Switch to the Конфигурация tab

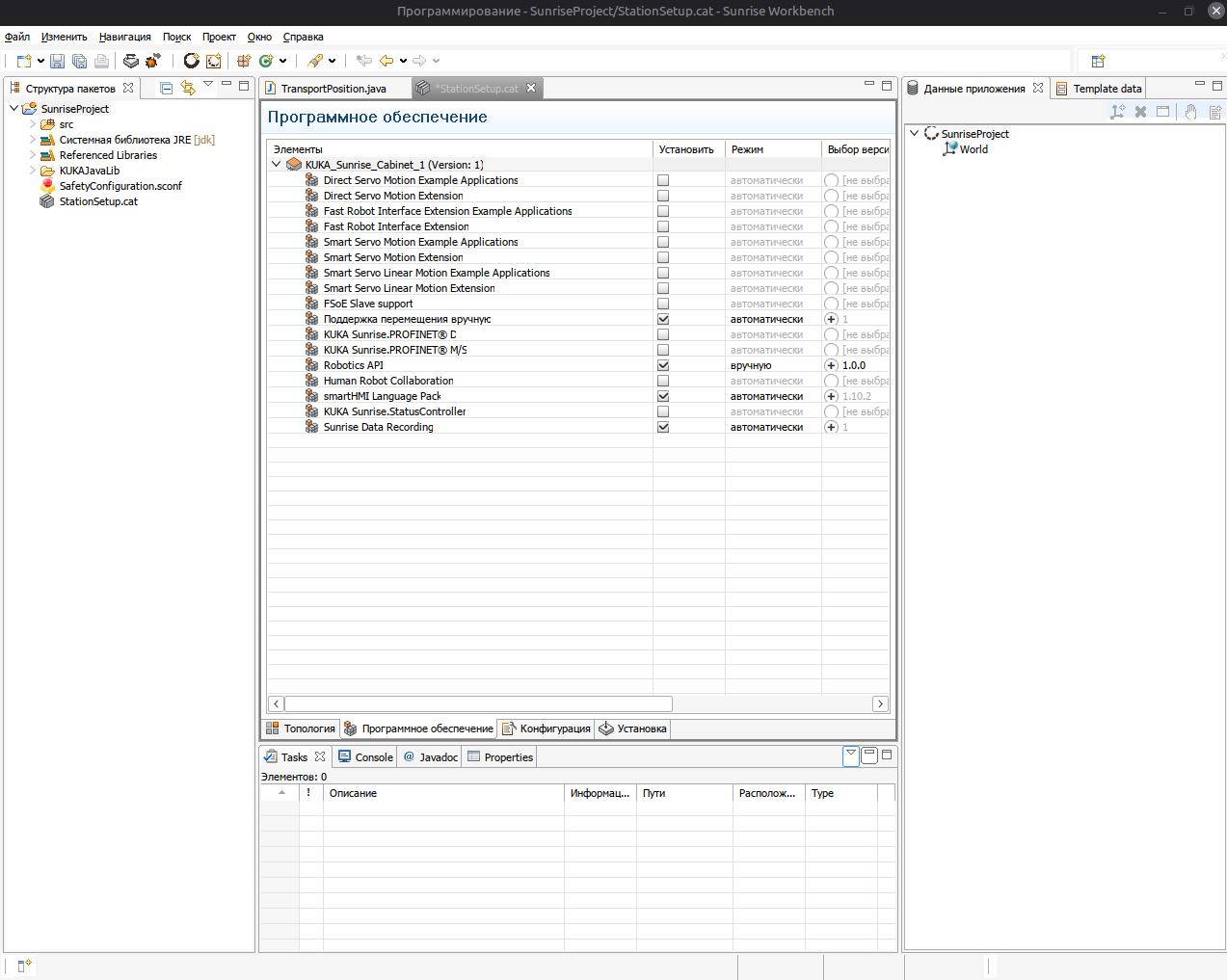547,728
